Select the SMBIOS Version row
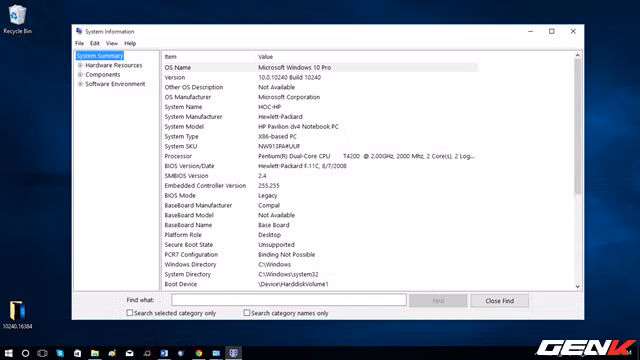Screen dimensions: 640x360 click(x=320, y=176)
